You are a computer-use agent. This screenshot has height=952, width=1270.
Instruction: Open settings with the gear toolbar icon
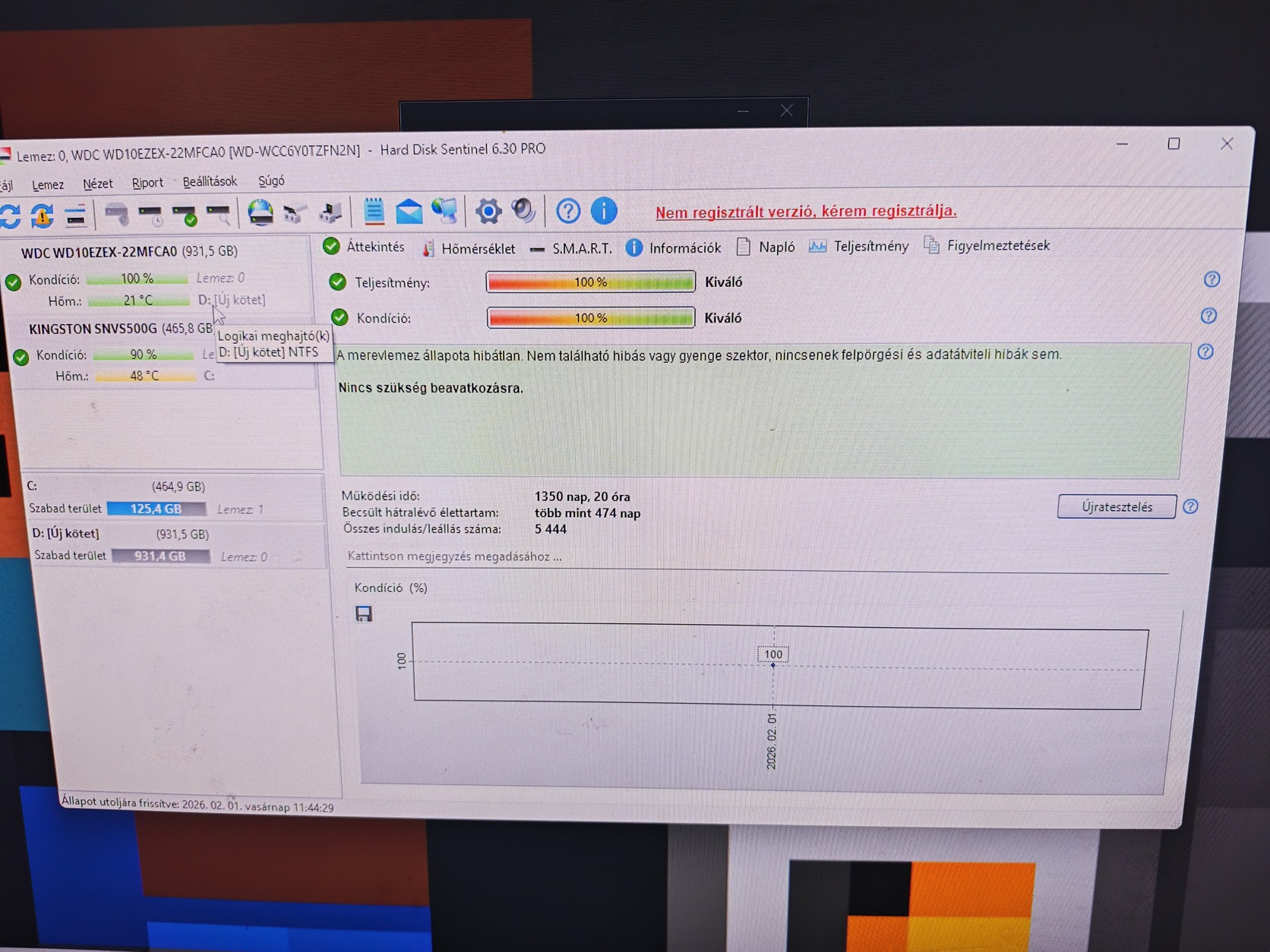[x=488, y=211]
